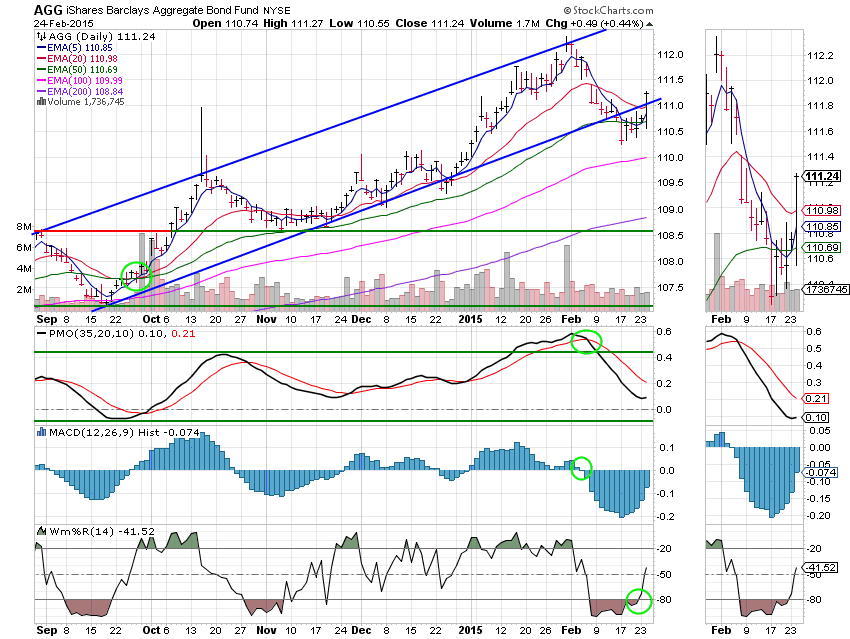The image size is (850, 639).
Task: Click the Wm%R area chart icon
Action: (41, 531)
